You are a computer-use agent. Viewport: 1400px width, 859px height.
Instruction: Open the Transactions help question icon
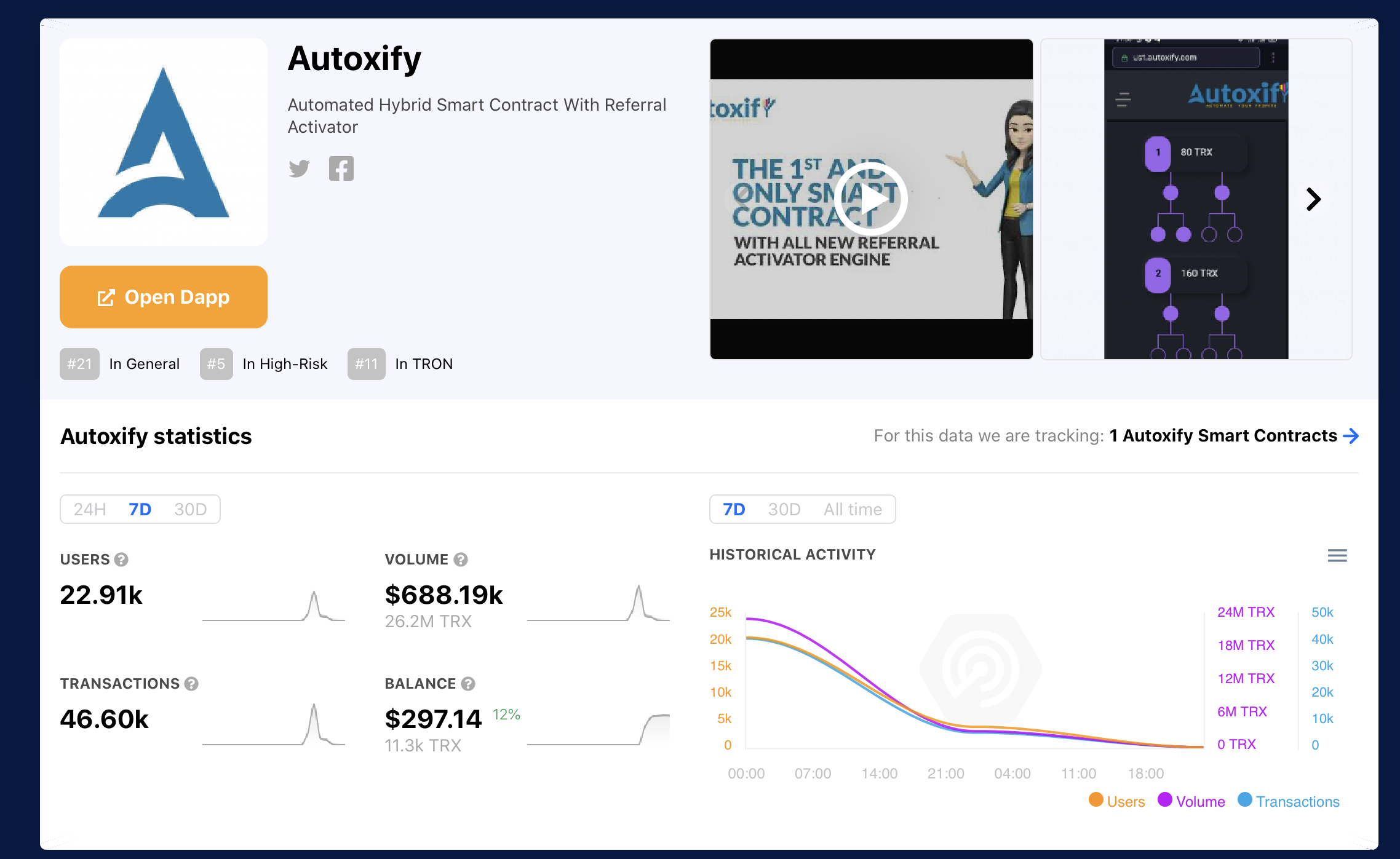tap(191, 684)
